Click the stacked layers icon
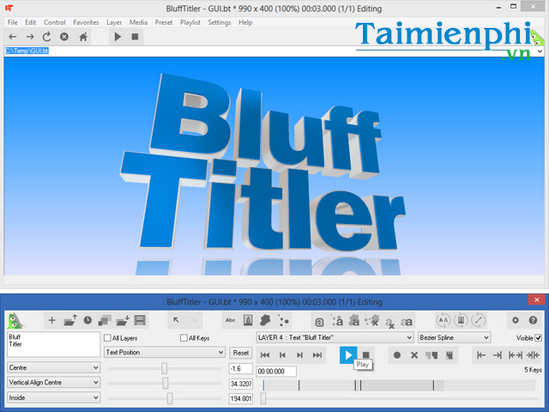The height and width of the screenshot is (412, 549). pos(104,320)
